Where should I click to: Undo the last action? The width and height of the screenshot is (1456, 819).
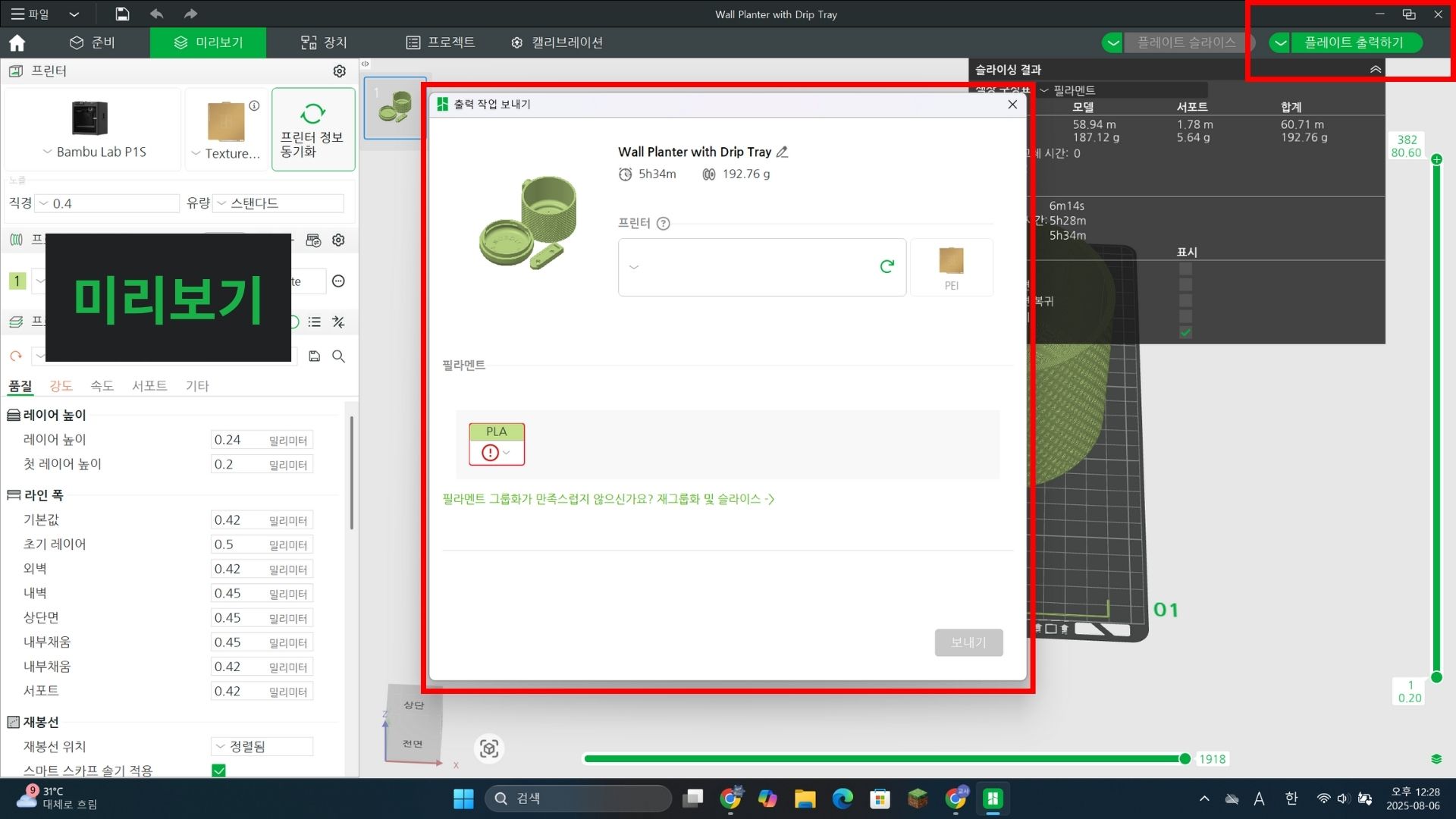pos(157,14)
